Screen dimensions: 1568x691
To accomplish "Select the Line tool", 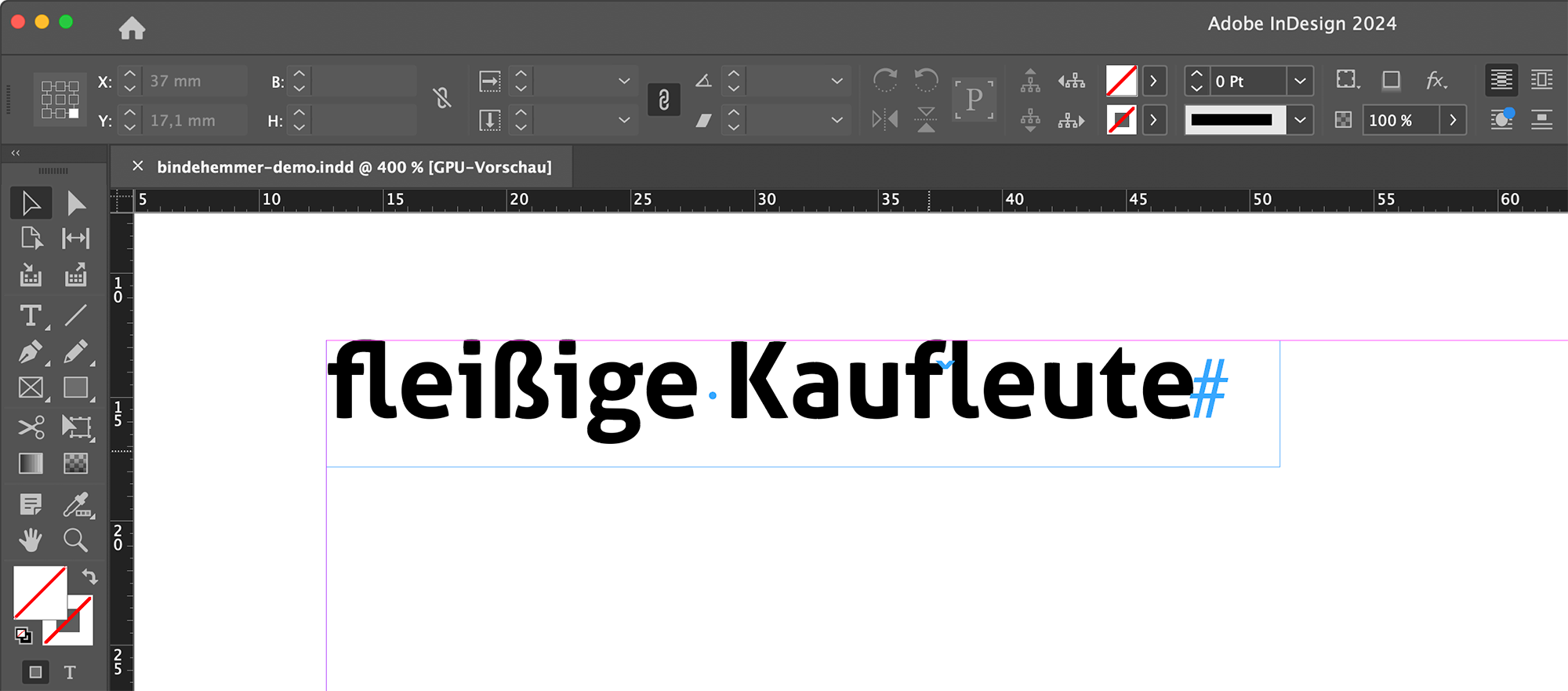I will coord(76,316).
